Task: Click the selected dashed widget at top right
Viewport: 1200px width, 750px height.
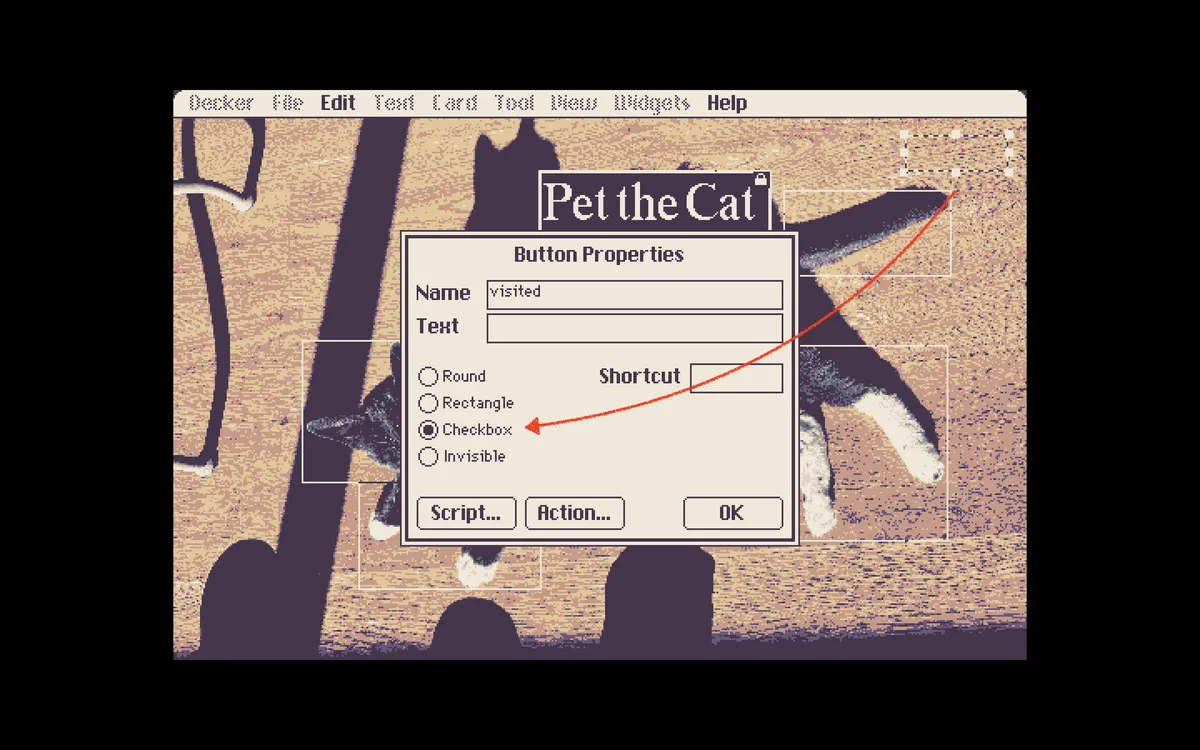Action: [x=956, y=153]
